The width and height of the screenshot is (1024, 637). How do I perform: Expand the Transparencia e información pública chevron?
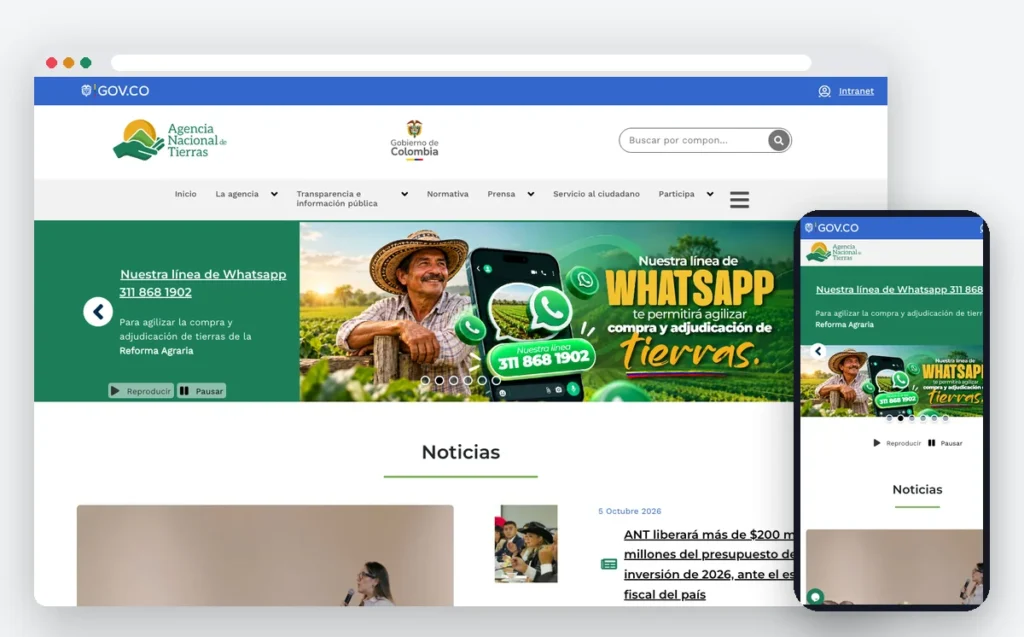click(x=405, y=194)
